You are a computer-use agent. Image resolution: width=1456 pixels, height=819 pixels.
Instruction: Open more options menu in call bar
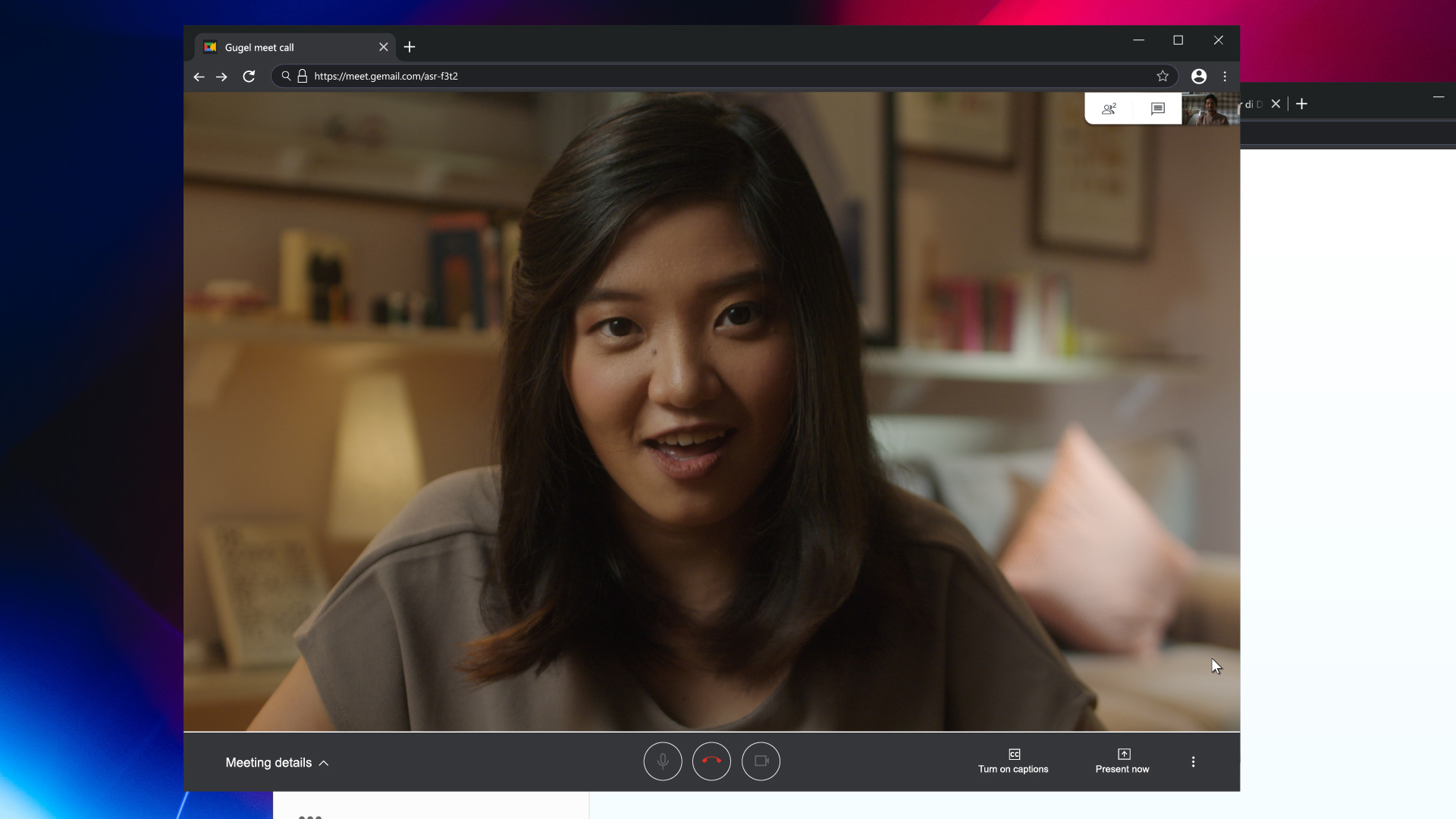point(1193,761)
